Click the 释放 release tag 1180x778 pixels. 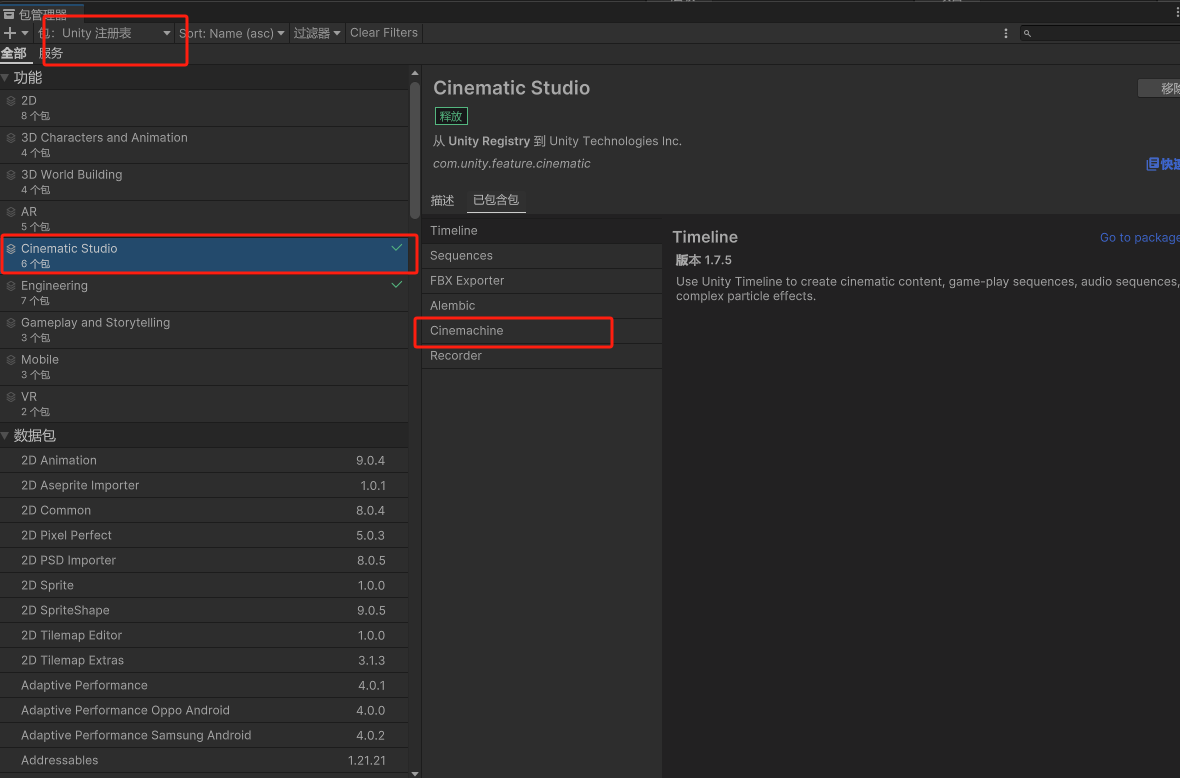[451, 116]
